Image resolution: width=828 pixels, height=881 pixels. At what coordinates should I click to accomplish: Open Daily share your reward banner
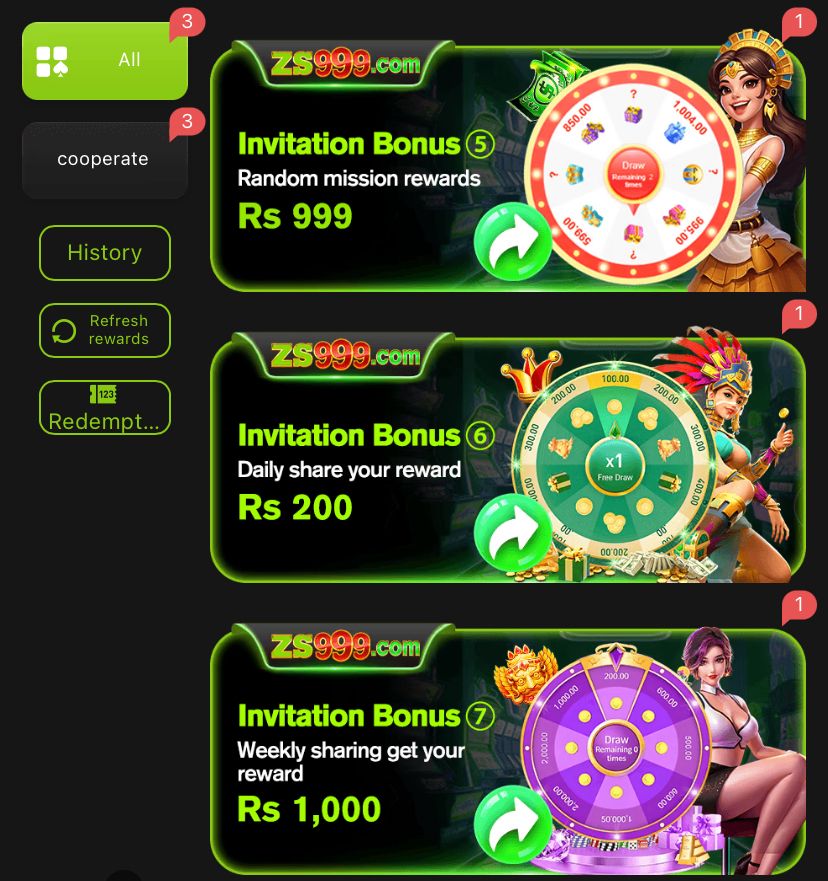508,457
